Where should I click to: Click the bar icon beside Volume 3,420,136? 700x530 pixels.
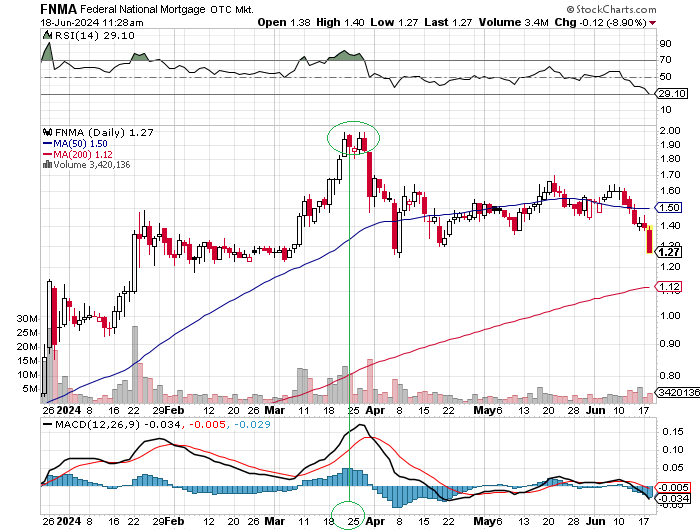tap(47, 164)
